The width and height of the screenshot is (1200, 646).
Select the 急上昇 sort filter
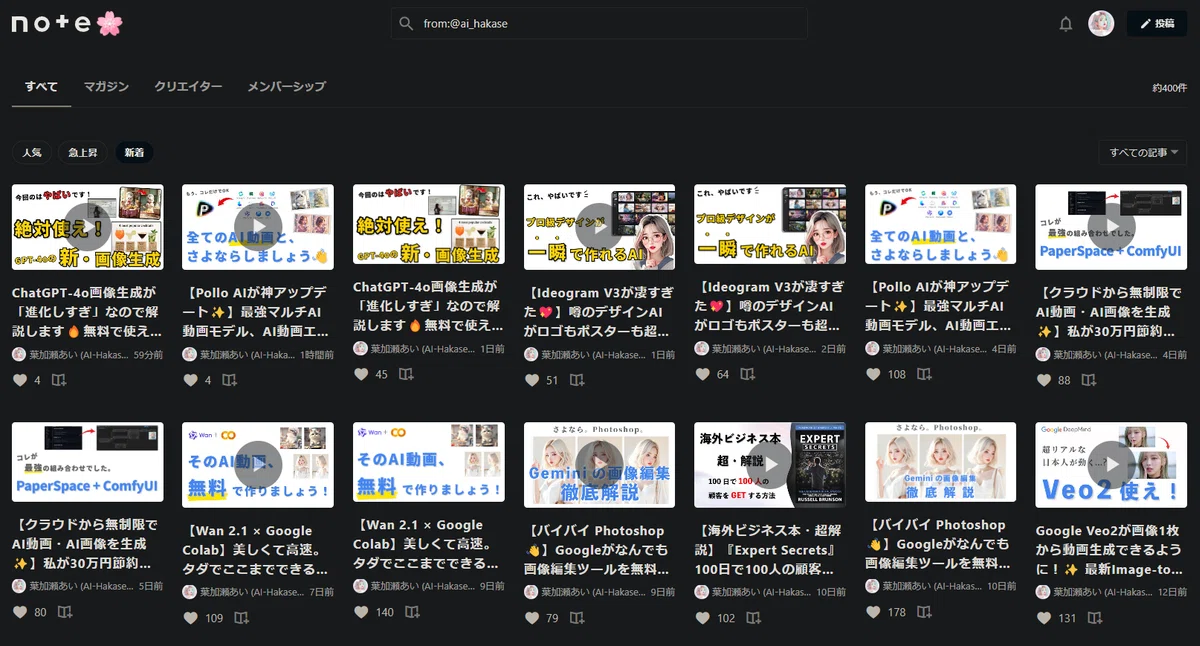coord(83,153)
